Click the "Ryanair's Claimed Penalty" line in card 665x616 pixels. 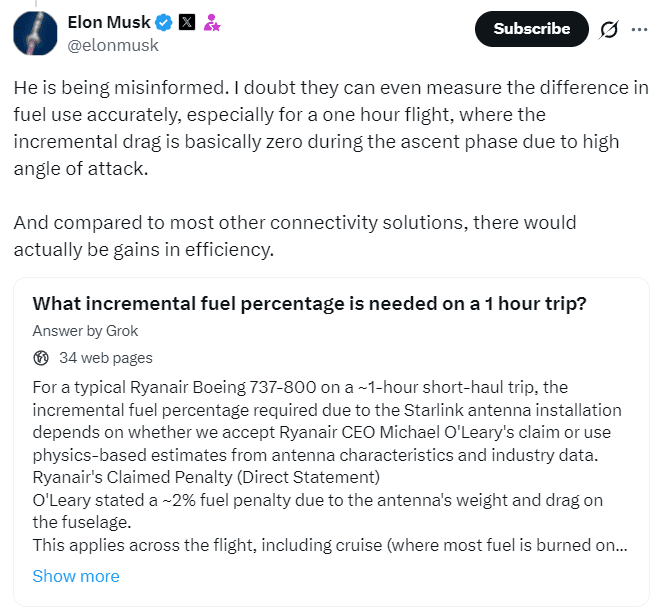pyautogui.click(x=206, y=476)
